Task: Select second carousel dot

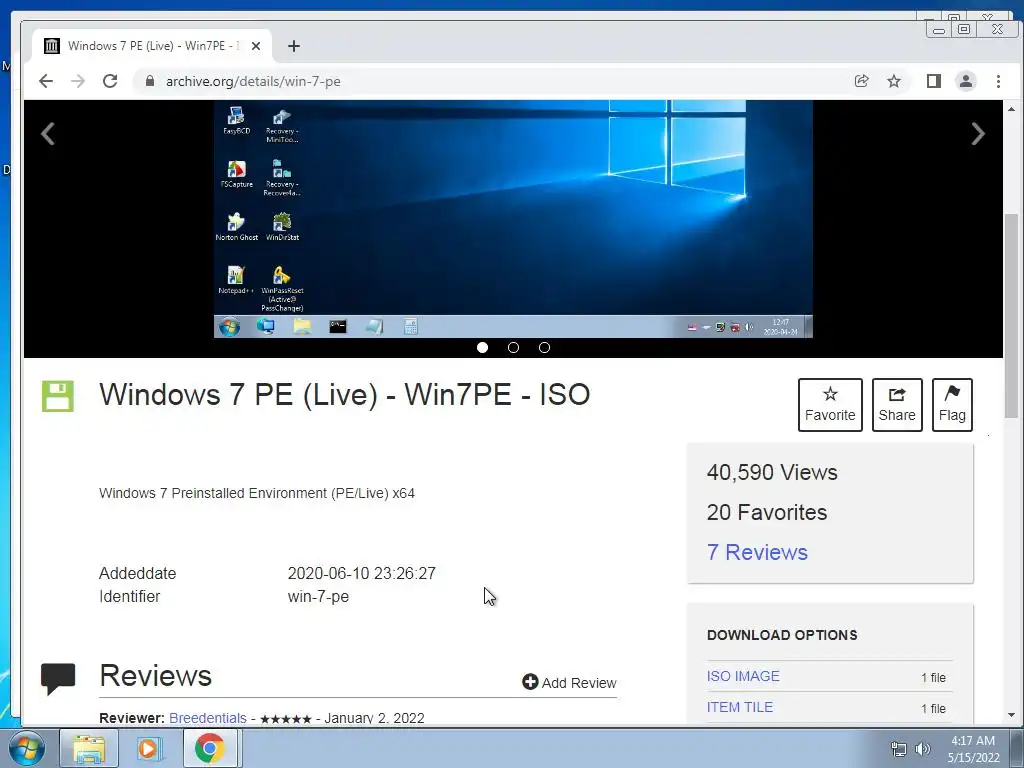Action: point(513,347)
